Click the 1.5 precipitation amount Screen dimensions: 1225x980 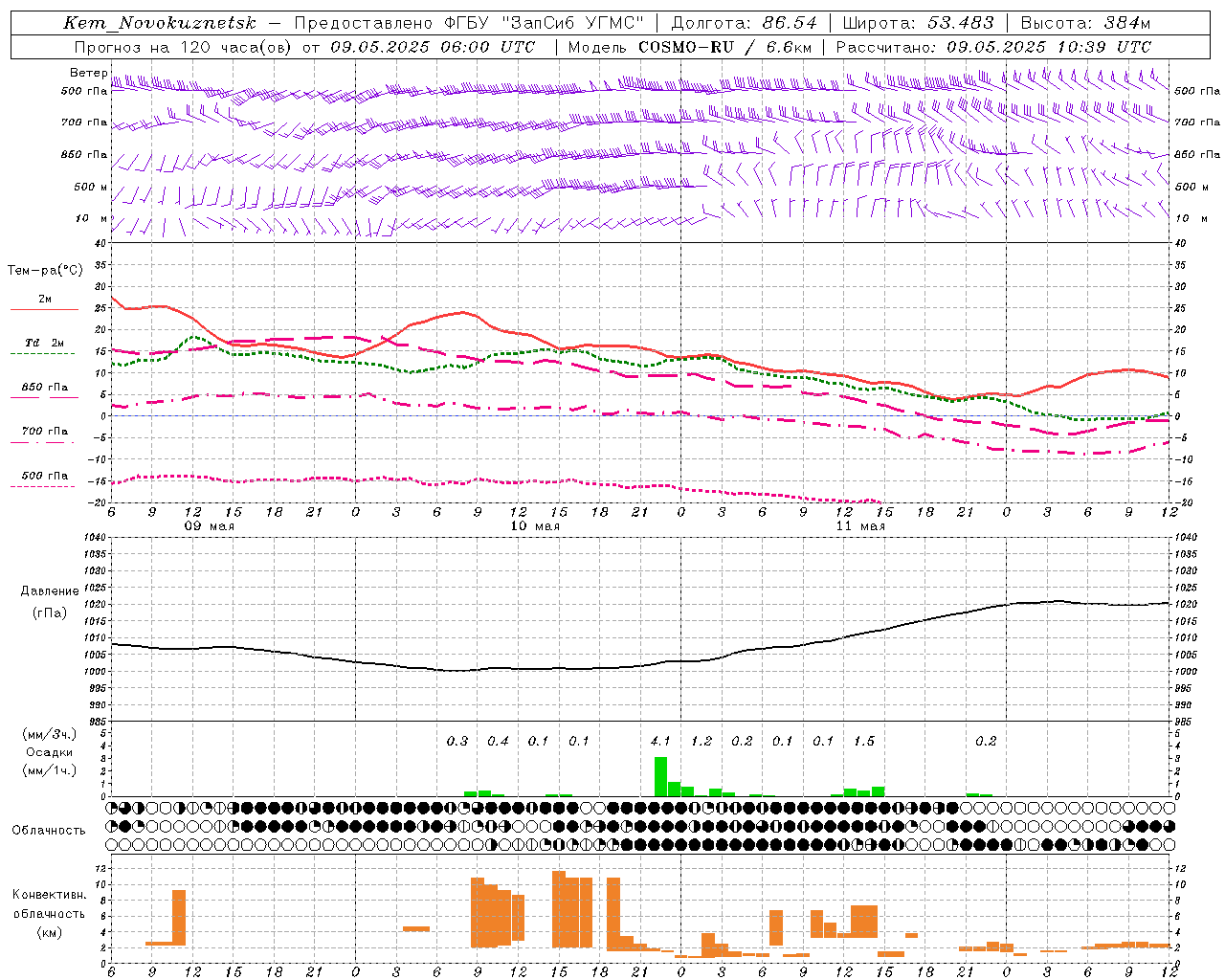point(863,742)
